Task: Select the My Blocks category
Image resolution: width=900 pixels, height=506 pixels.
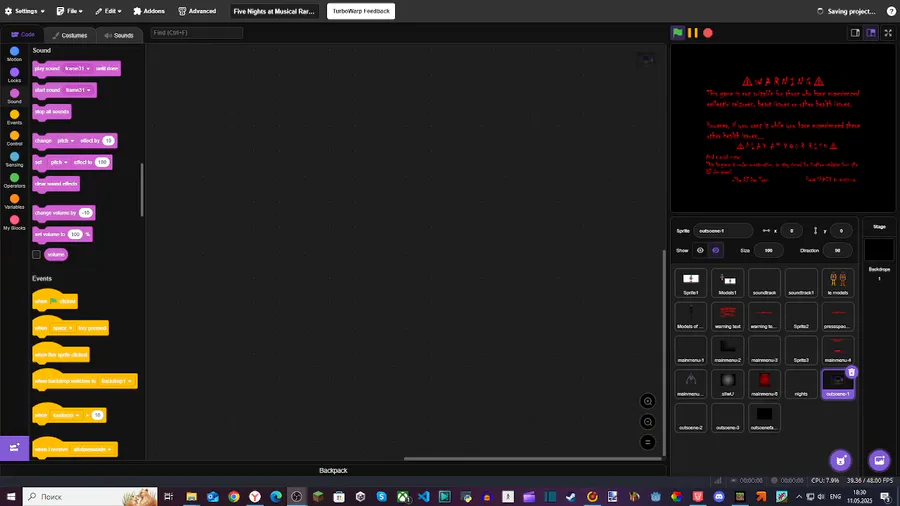Action: pos(14,223)
